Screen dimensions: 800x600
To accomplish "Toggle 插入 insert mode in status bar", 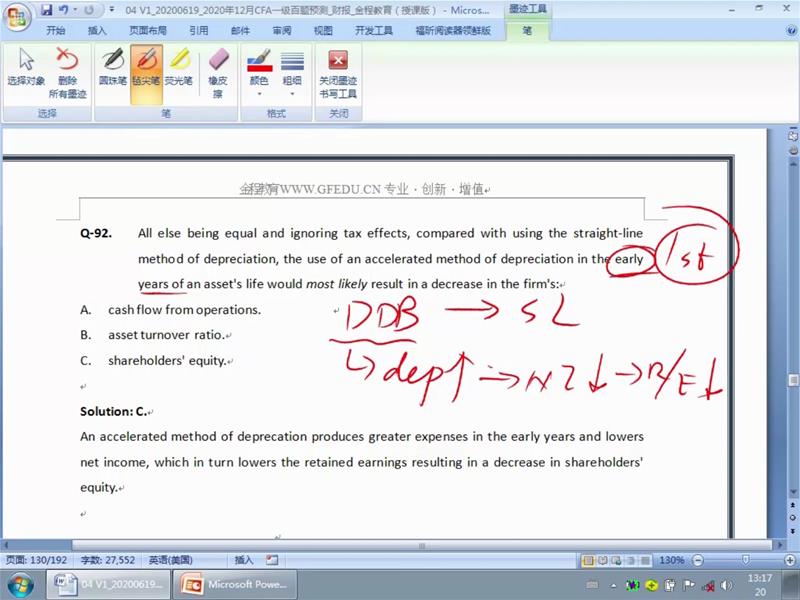I will (x=243, y=560).
